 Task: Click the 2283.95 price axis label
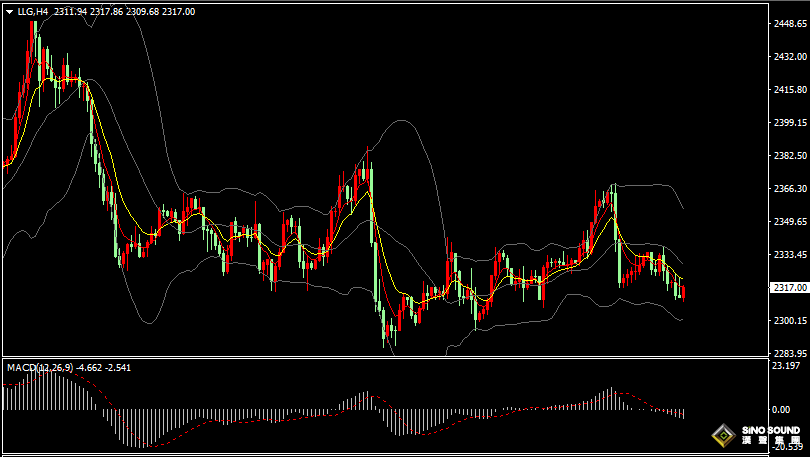coord(790,354)
